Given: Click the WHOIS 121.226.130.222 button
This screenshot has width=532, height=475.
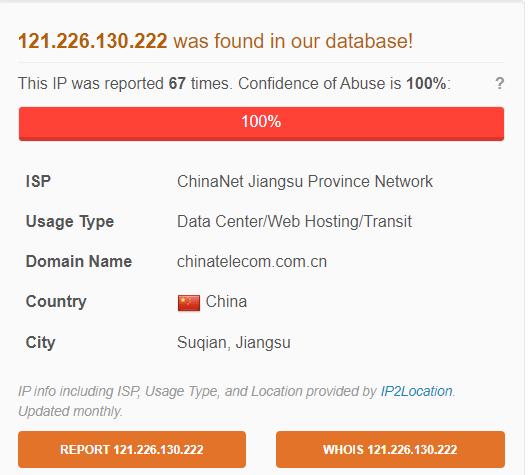Looking at the screenshot, I should point(390,450).
